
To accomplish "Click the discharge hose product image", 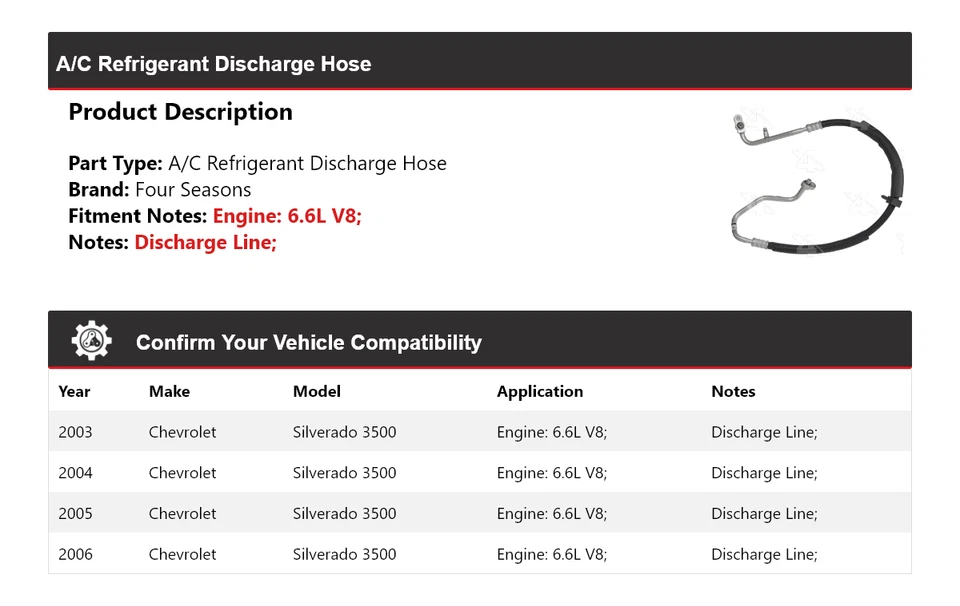I will tap(819, 181).
